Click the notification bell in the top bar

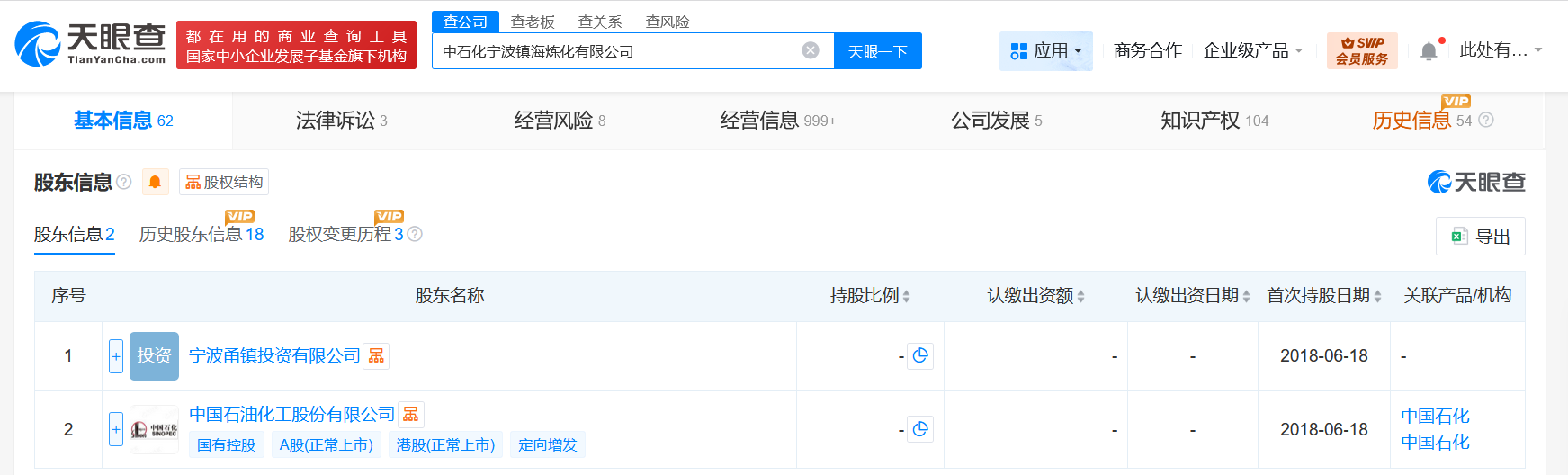coord(1429,51)
